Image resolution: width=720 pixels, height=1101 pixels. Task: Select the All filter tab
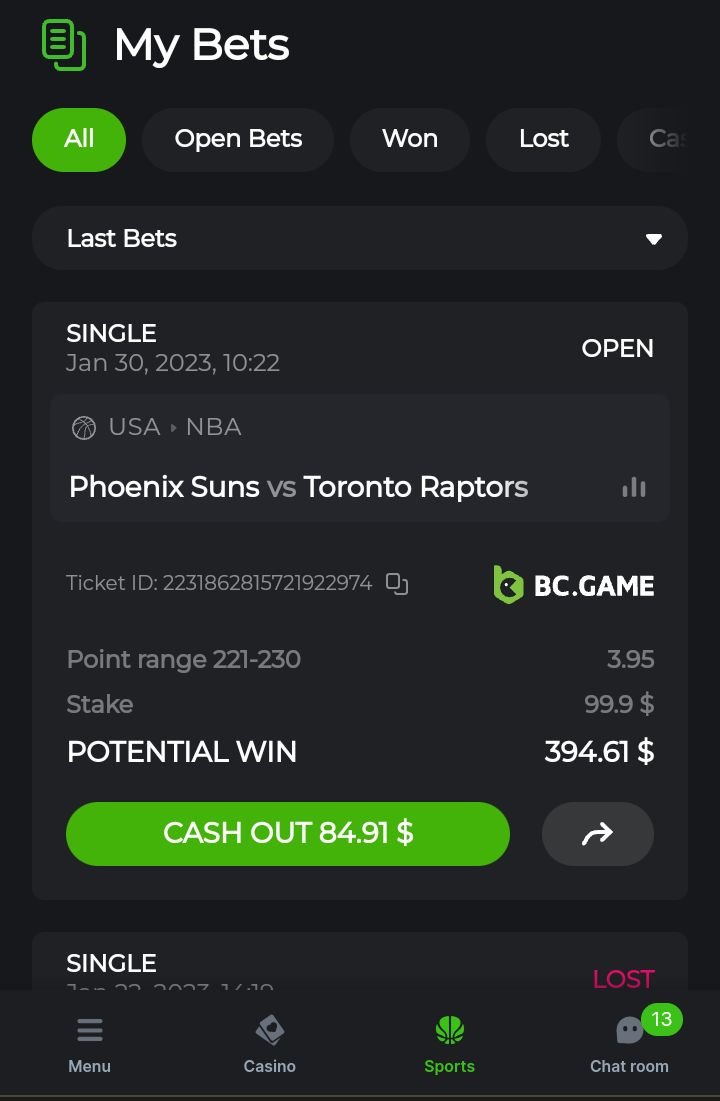coord(79,139)
